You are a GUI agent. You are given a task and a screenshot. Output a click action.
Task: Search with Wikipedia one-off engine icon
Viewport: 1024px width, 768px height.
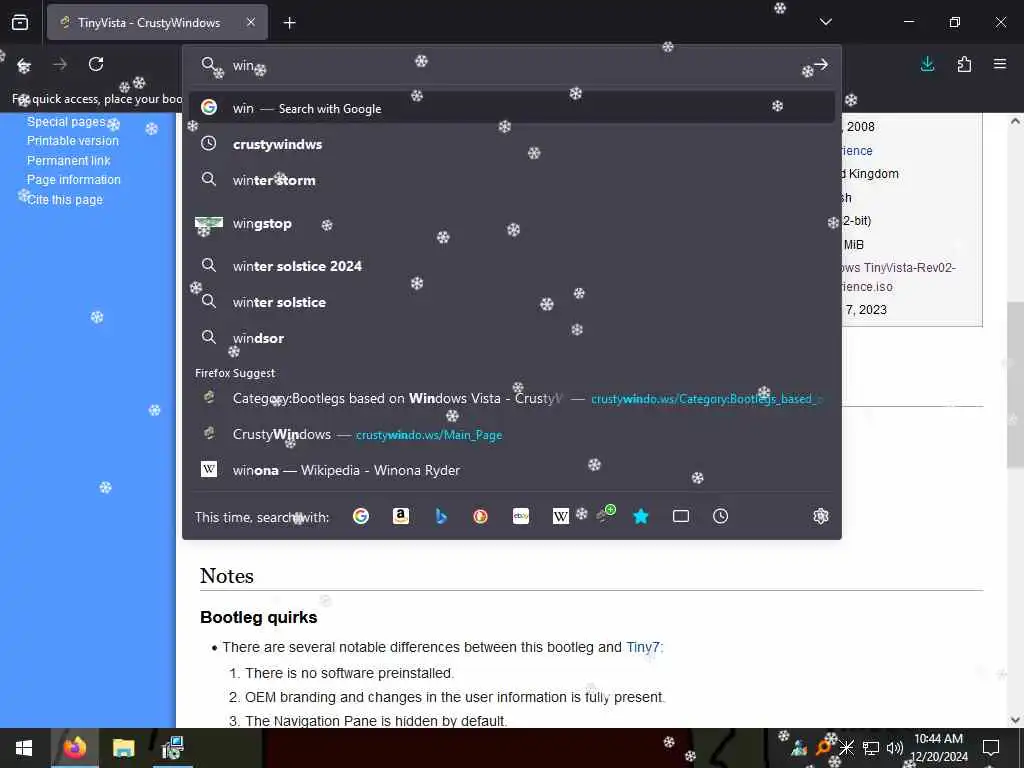click(560, 517)
